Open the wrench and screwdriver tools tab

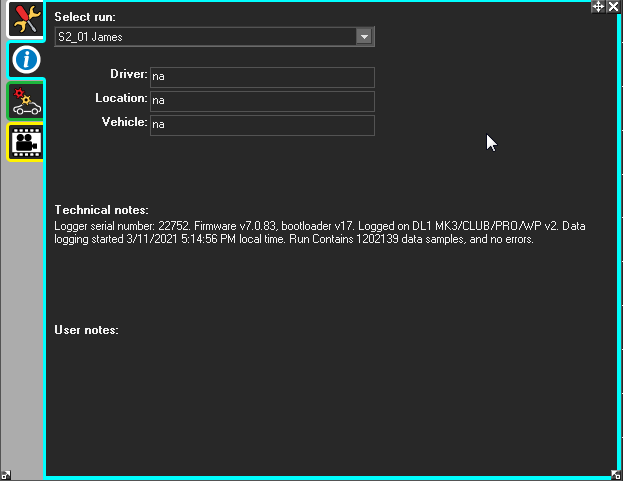pos(24,20)
